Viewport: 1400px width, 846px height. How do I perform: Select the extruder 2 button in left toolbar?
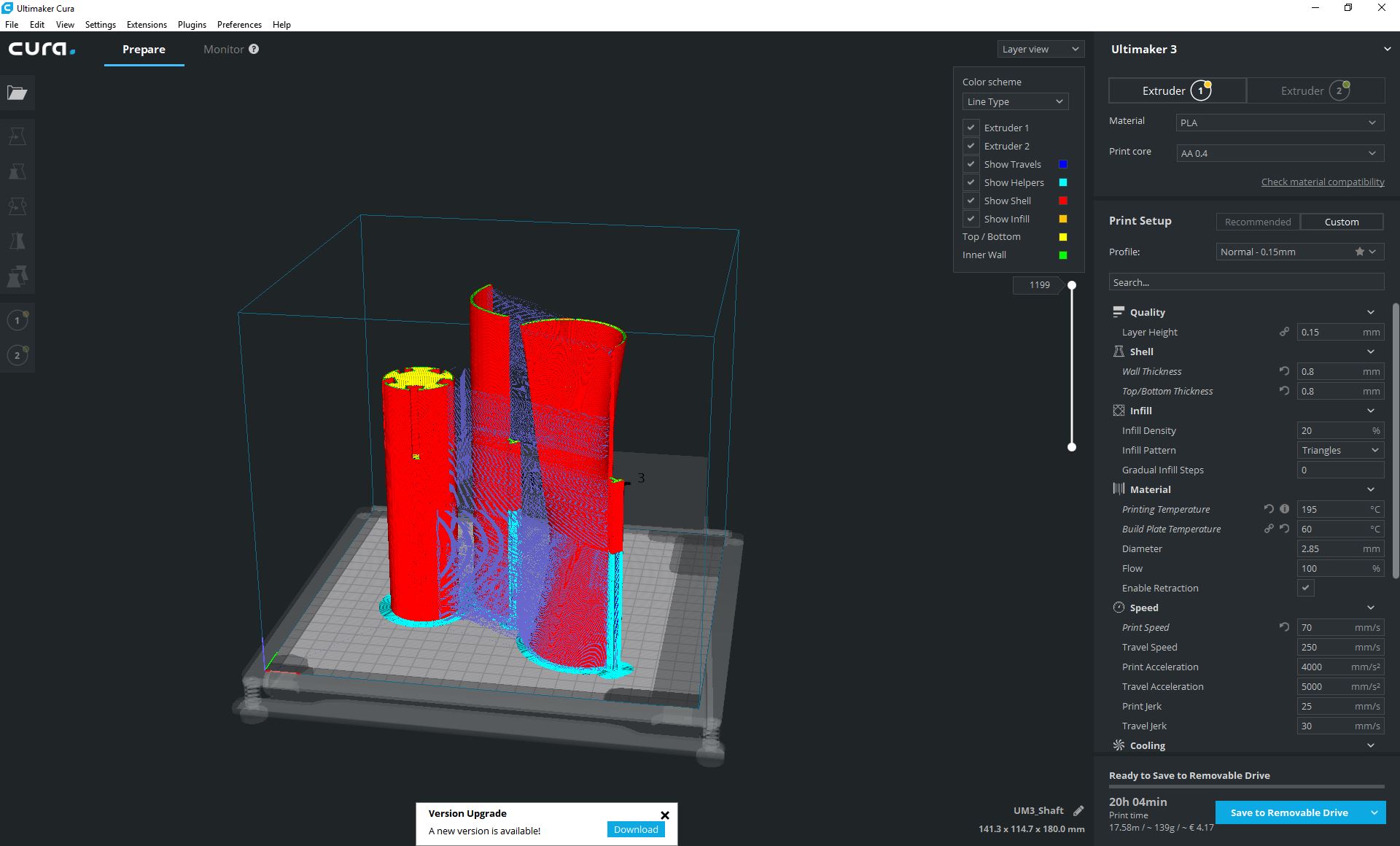[x=17, y=355]
